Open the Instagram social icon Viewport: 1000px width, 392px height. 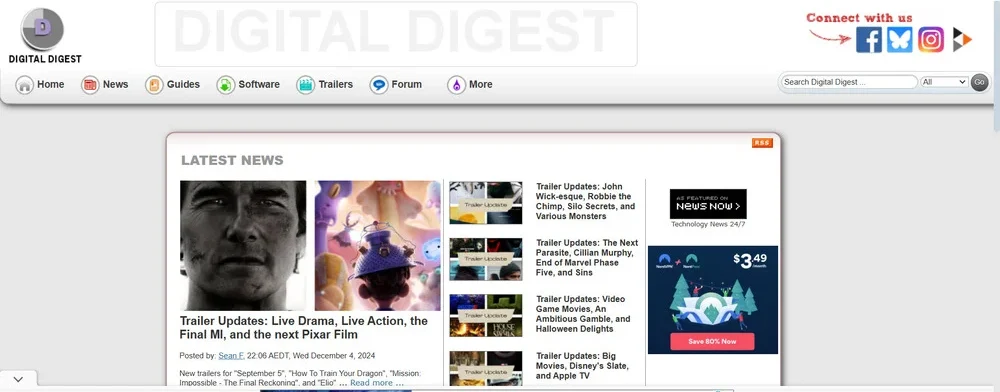point(930,40)
